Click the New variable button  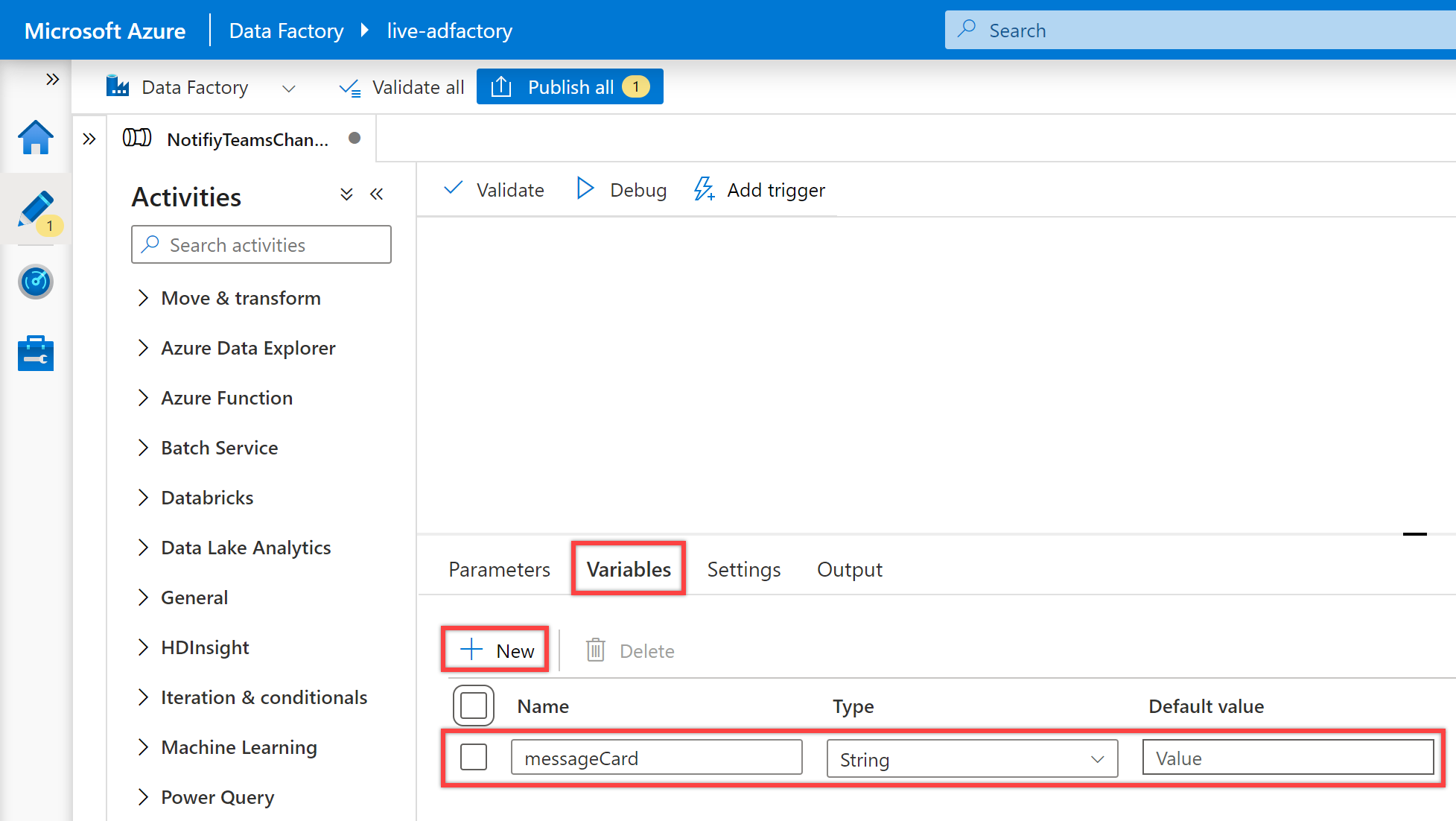pyautogui.click(x=497, y=649)
